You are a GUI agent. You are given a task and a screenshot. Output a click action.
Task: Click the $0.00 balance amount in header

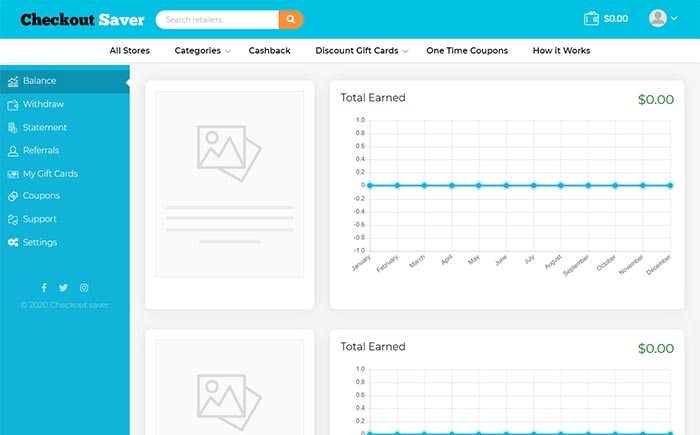[x=616, y=19]
